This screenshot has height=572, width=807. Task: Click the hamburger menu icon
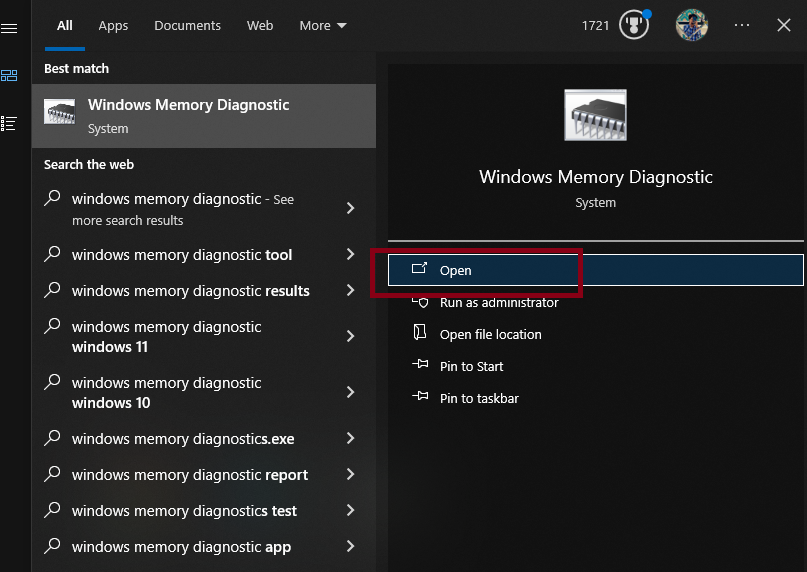[x=9, y=28]
